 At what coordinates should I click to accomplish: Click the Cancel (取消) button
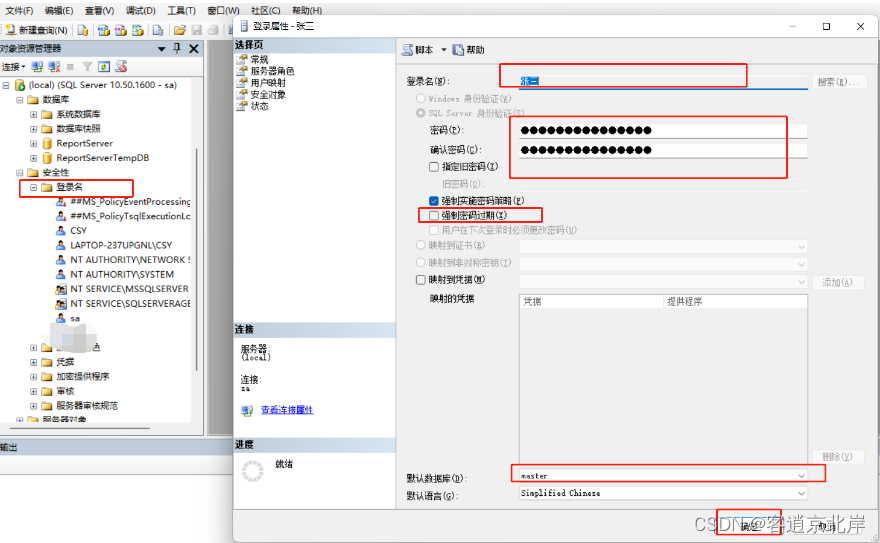tap(826, 526)
